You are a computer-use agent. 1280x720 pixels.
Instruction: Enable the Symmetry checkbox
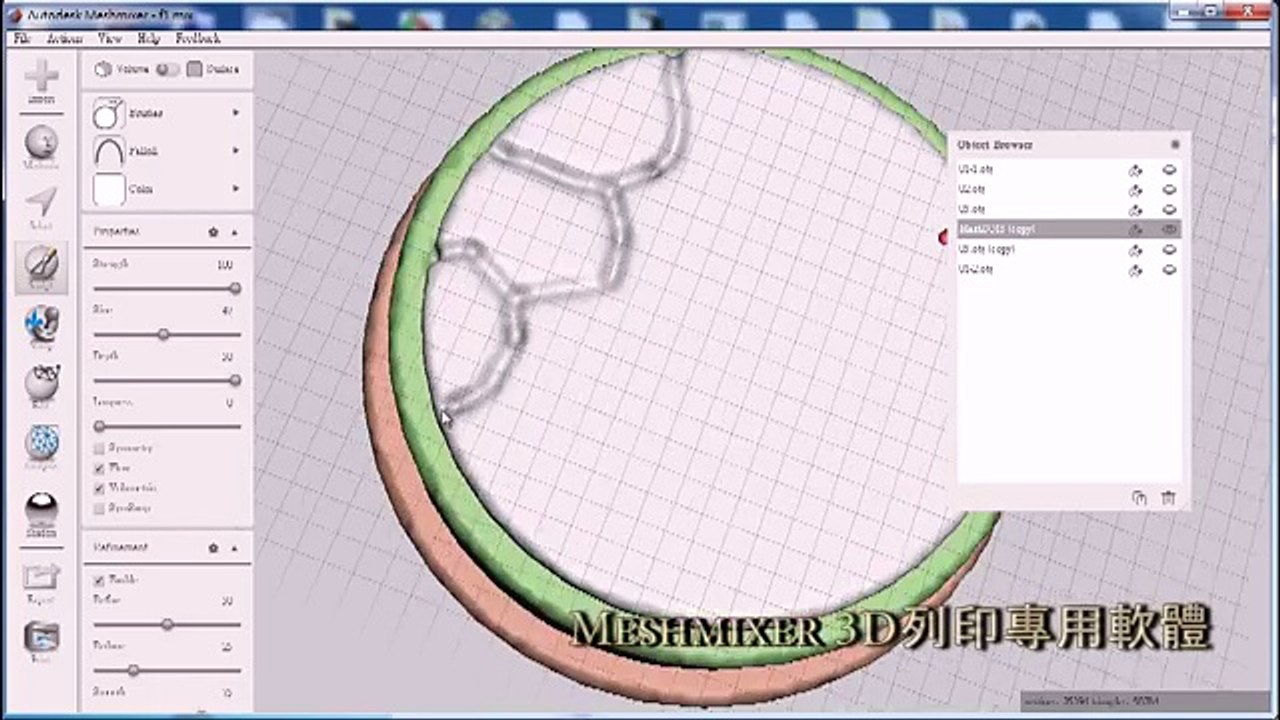(x=99, y=448)
